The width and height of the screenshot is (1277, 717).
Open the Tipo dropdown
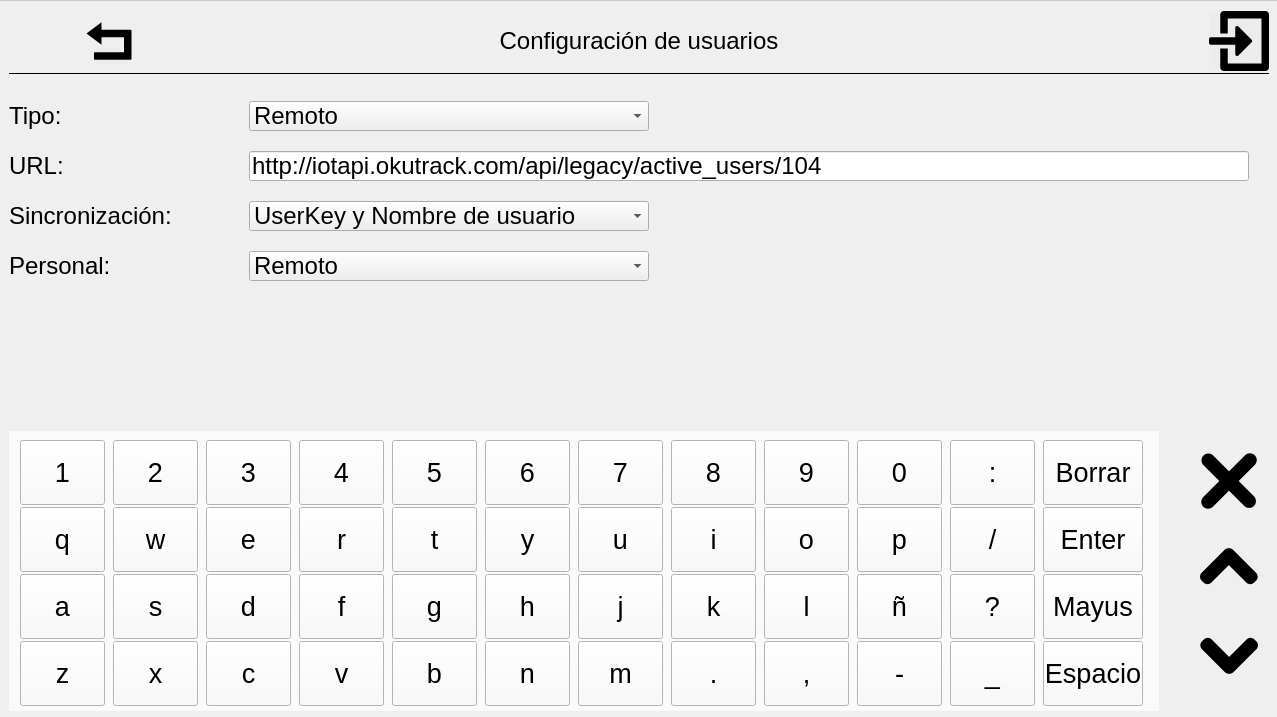coord(448,116)
